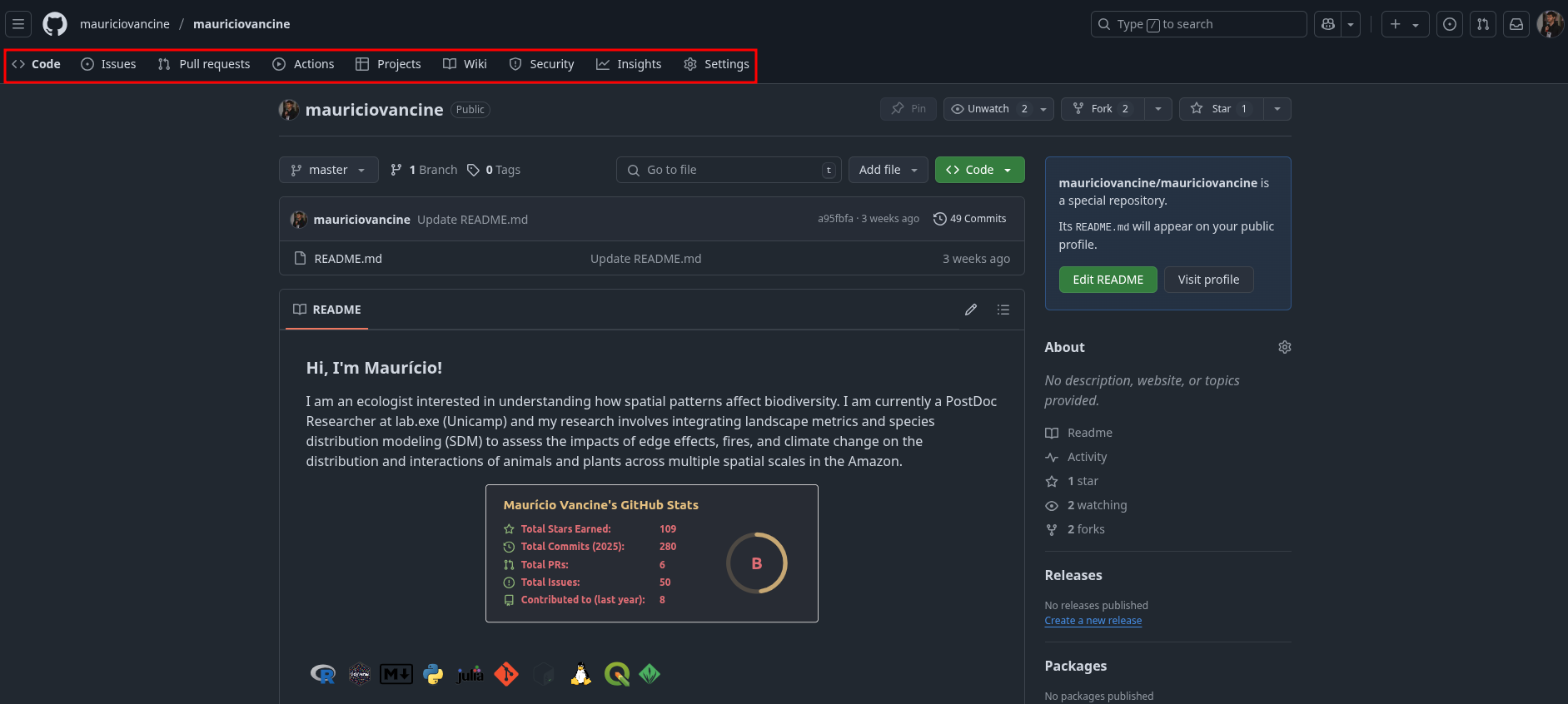Screen dimensions: 1568x704
Task: Switch to the Issues tab
Action: click(109, 64)
